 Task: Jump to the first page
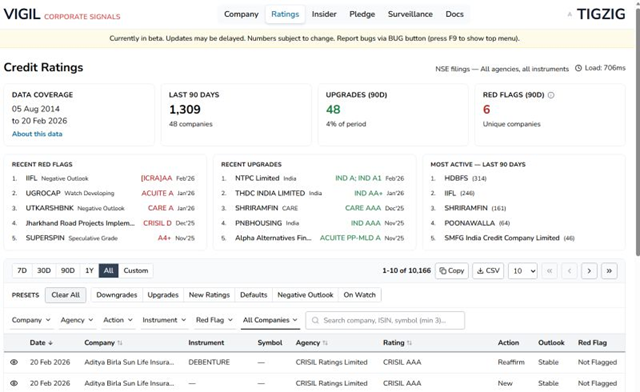[x=549, y=271]
